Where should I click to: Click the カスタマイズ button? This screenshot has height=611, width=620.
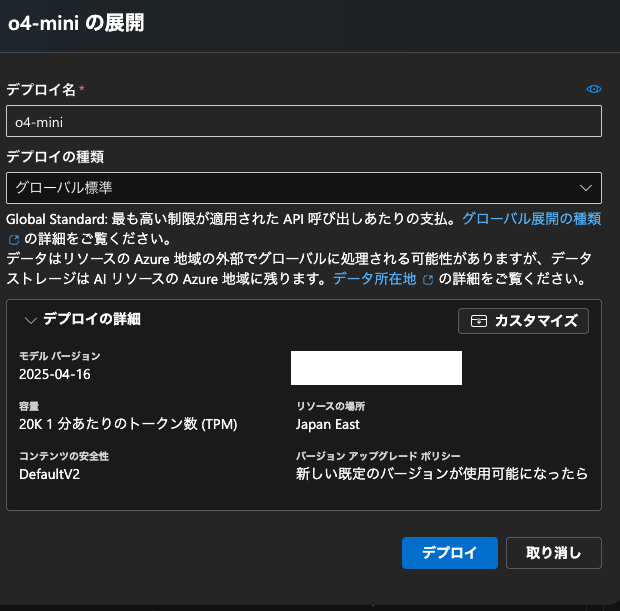[x=523, y=321]
